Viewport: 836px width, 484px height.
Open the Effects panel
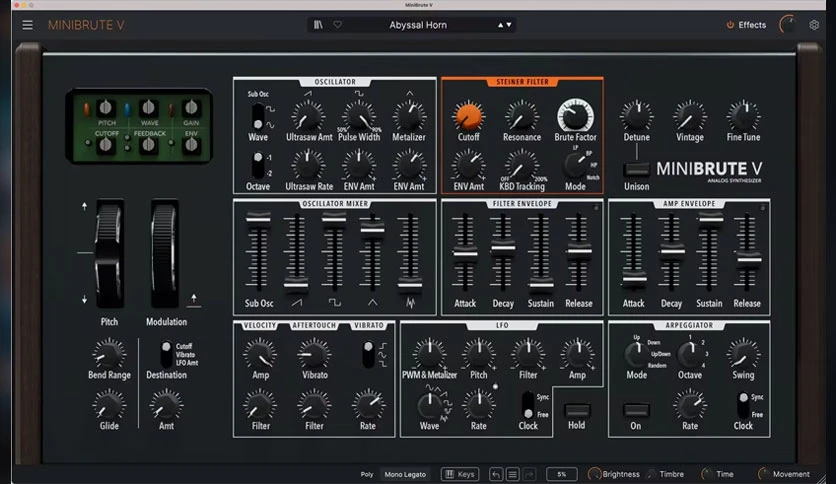(x=752, y=25)
